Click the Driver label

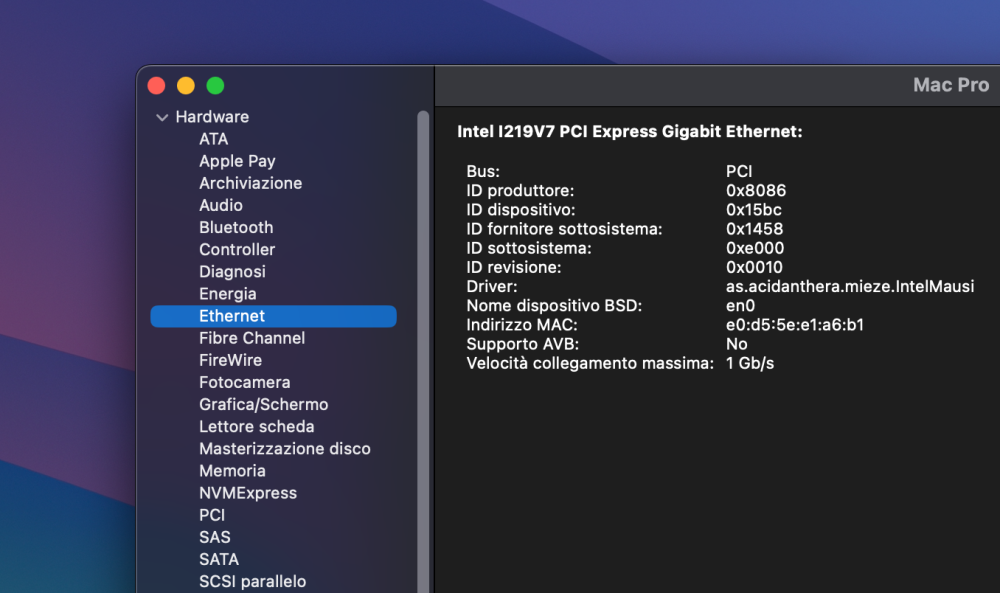click(492, 286)
